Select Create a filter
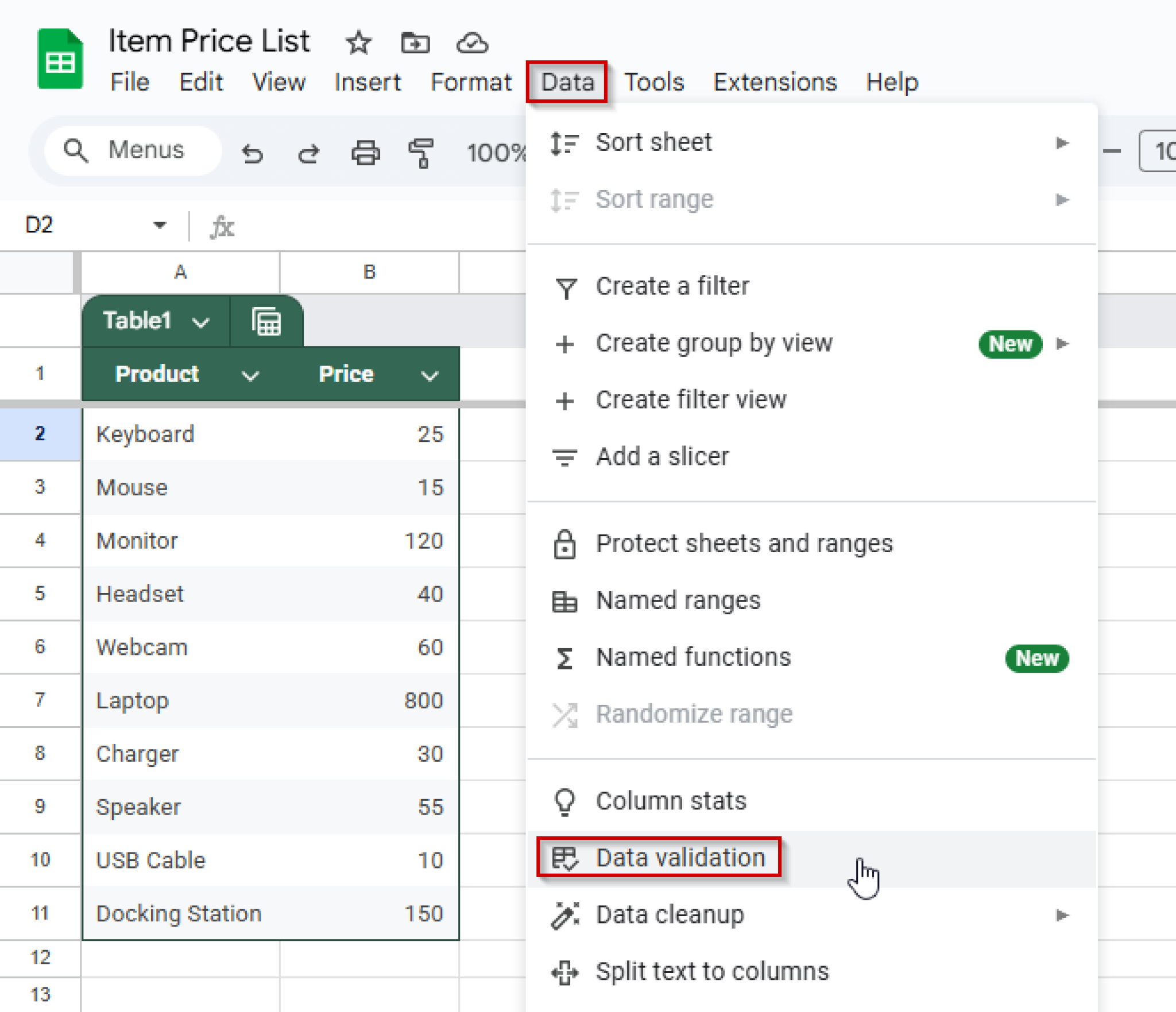Viewport: 1176px width, 1012px height. (x=672, y=286)
